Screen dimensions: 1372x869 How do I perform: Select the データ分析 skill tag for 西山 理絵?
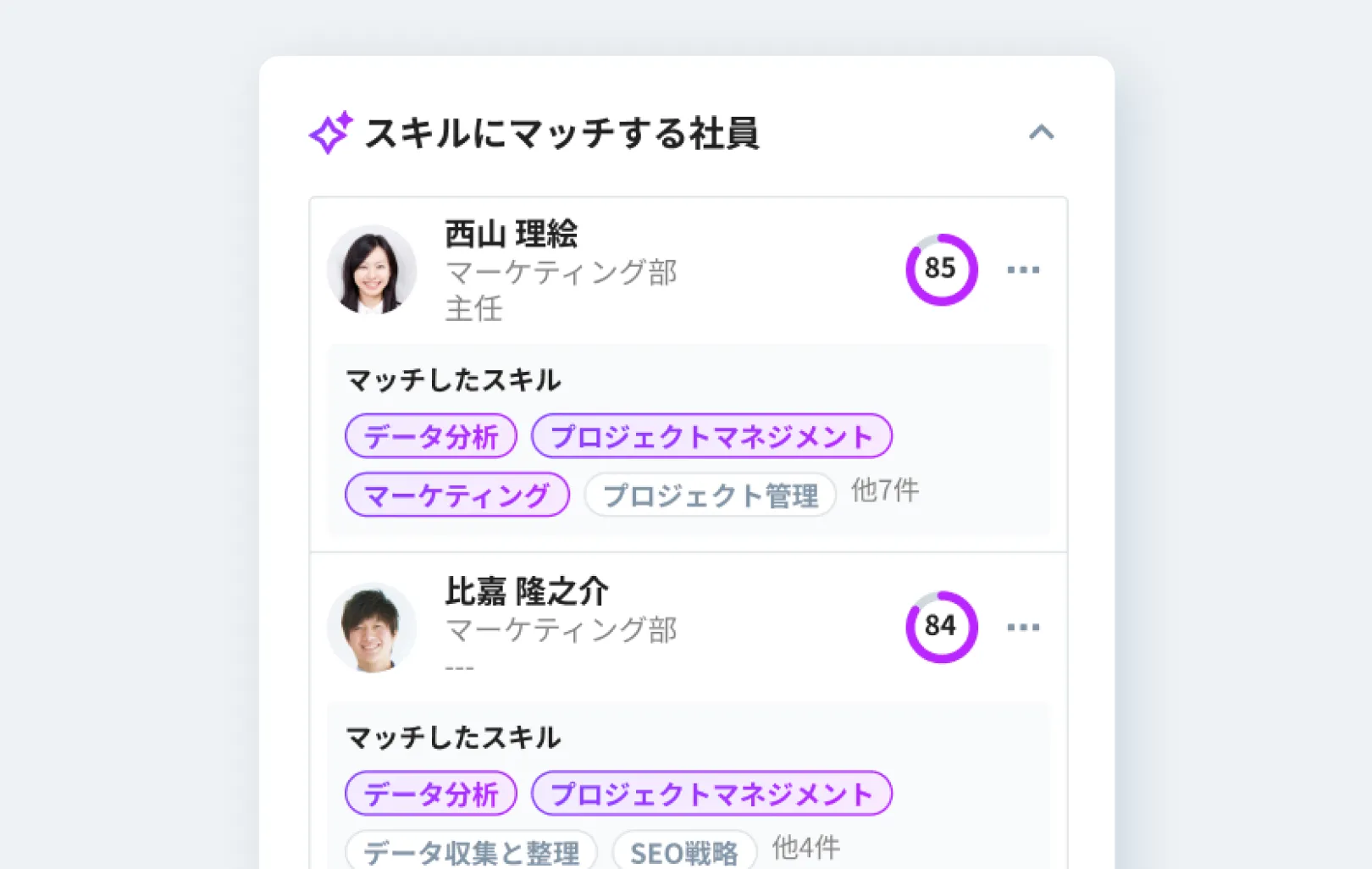coord(430,436)
